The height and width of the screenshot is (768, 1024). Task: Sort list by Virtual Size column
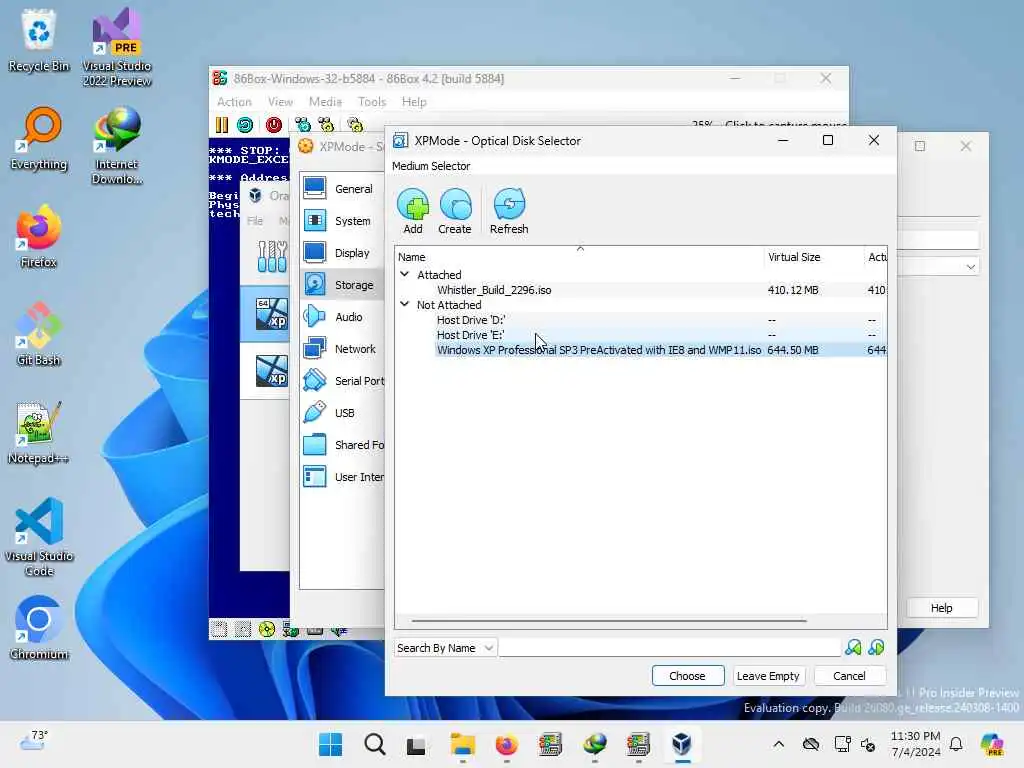point(814,257)
